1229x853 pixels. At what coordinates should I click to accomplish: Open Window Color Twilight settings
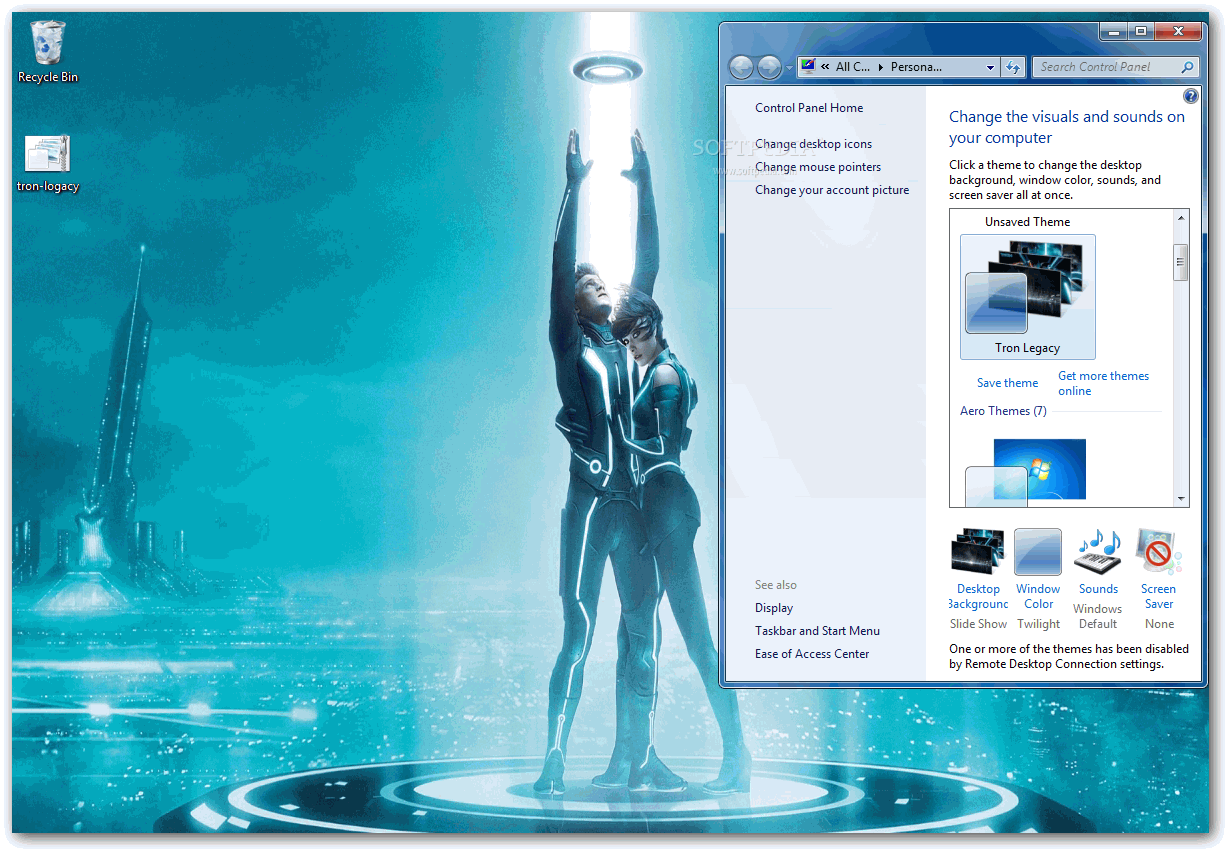(x=1038, y=580)
